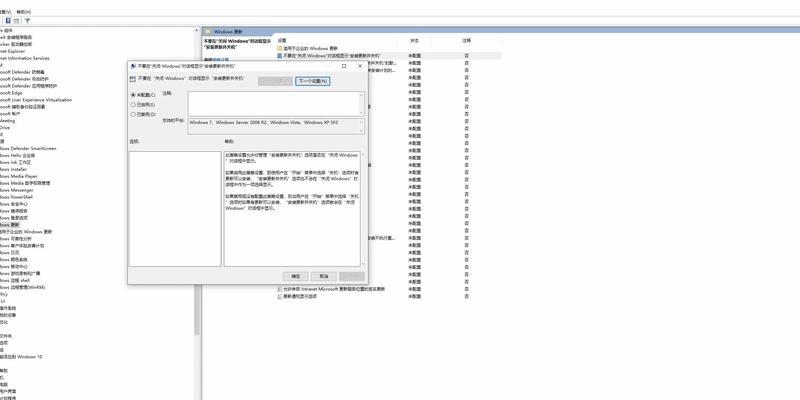Image resolution: width=800 pixels, height=400 pixels.
Task: Click the policy icon in dialog title bar
Action: coord(133,66)
